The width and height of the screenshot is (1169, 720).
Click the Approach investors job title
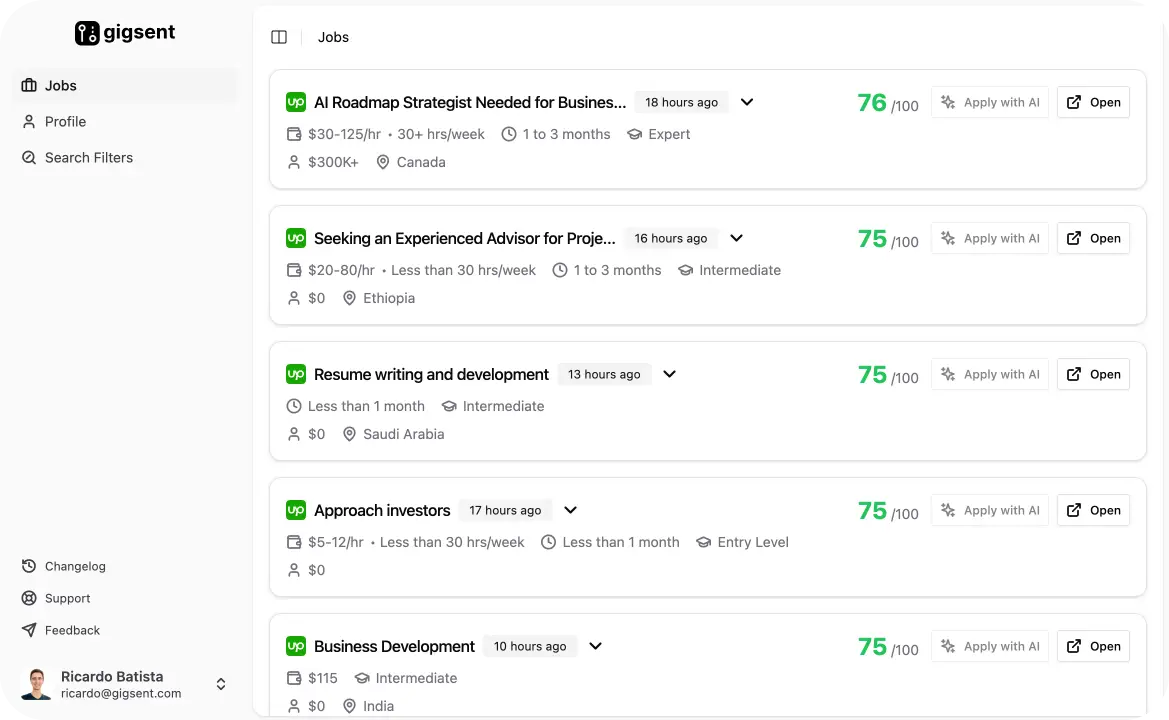[382, 510]
